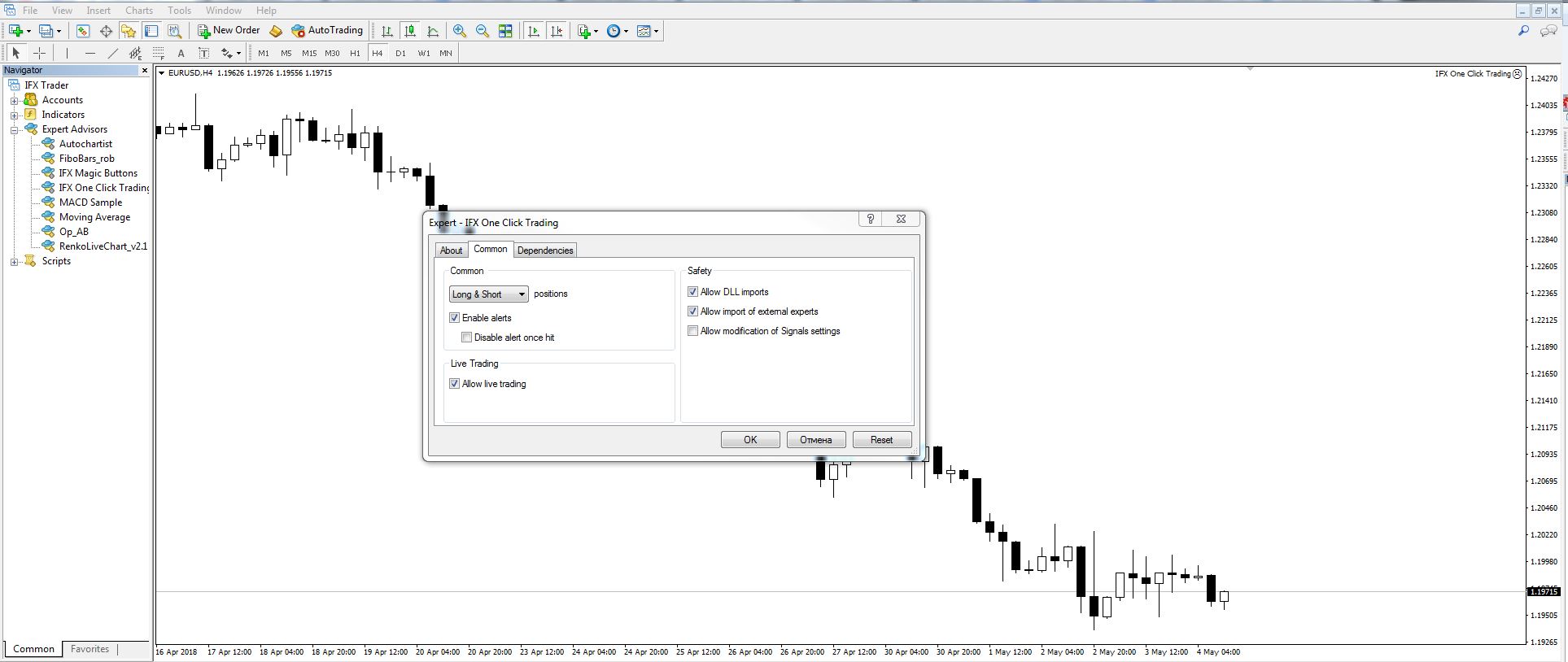Toggle the Auto Scroll chart icon
The height and width of the screenshot is (662, 1568).
[534, 31]
